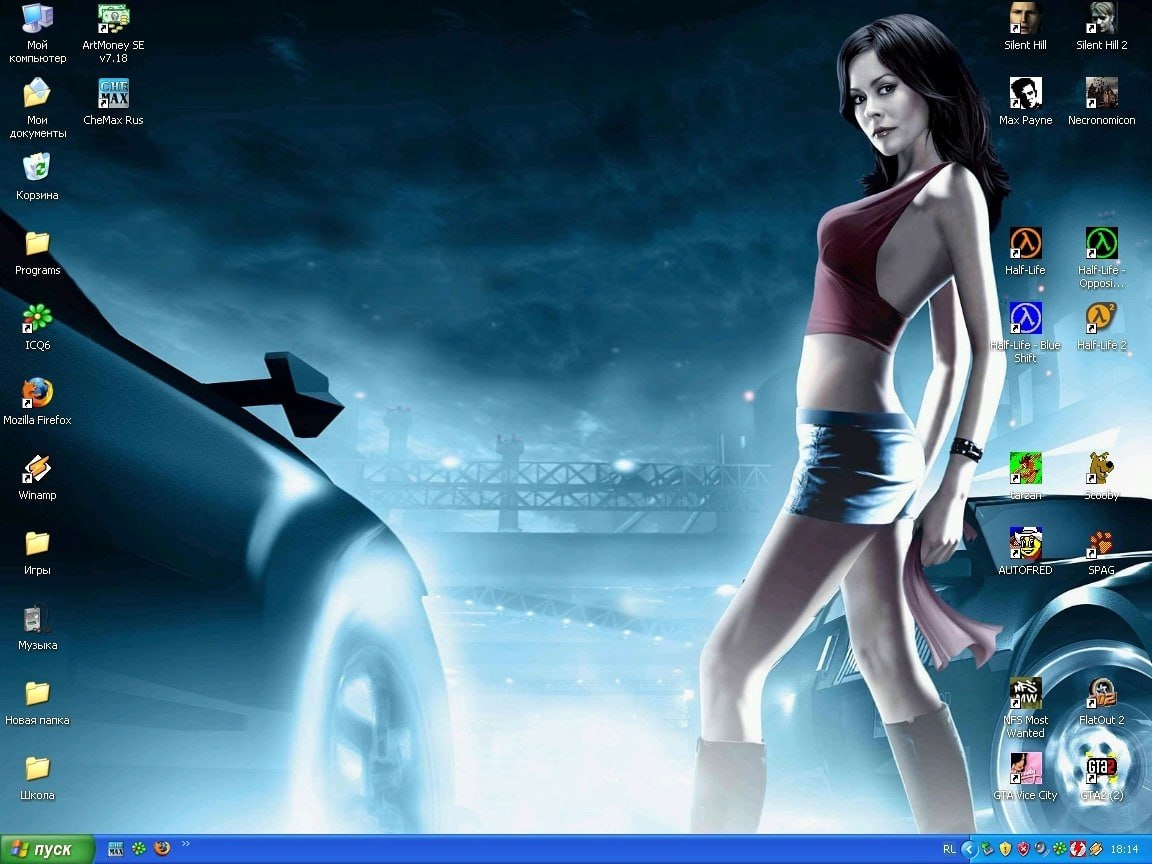The image size is (1152, 864).
Task: Click the 18:14 system clock
Action: (x=1125, y=849)
